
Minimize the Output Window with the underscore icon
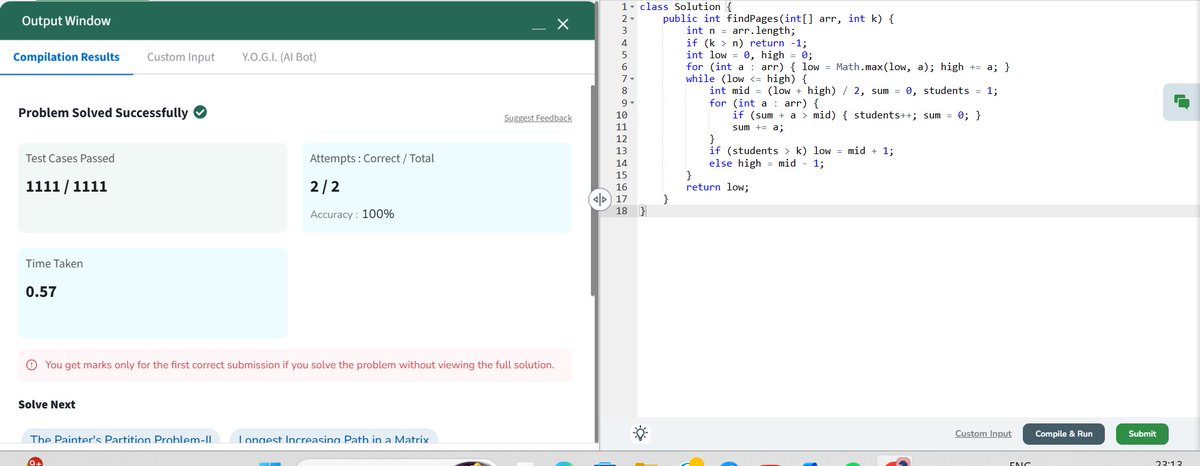(x=539, y=26)
